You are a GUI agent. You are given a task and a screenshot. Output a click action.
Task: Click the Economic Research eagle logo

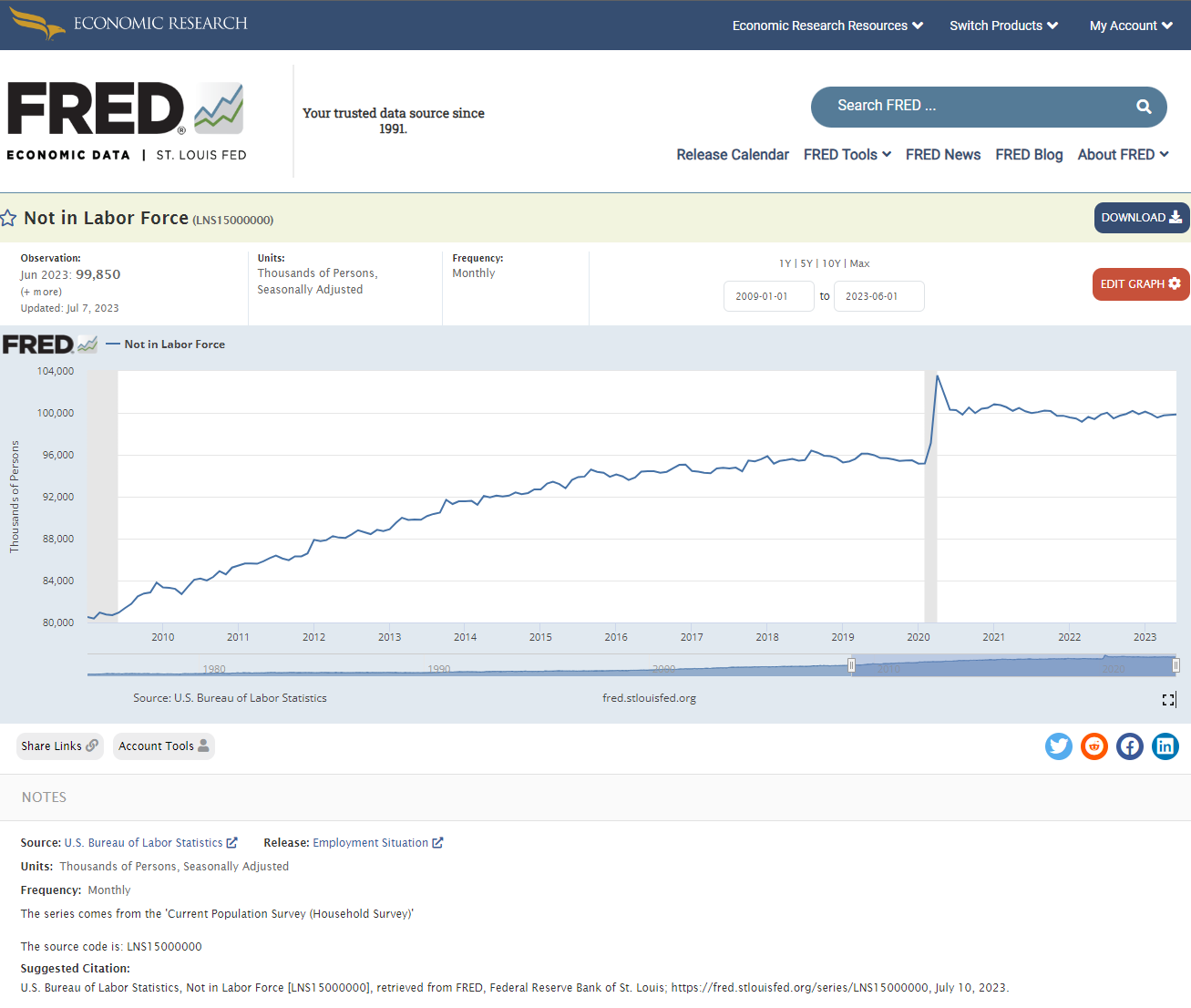point(37,24)
